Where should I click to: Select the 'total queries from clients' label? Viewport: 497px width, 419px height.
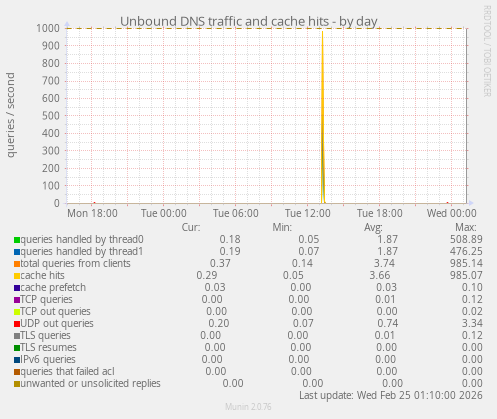76,263
